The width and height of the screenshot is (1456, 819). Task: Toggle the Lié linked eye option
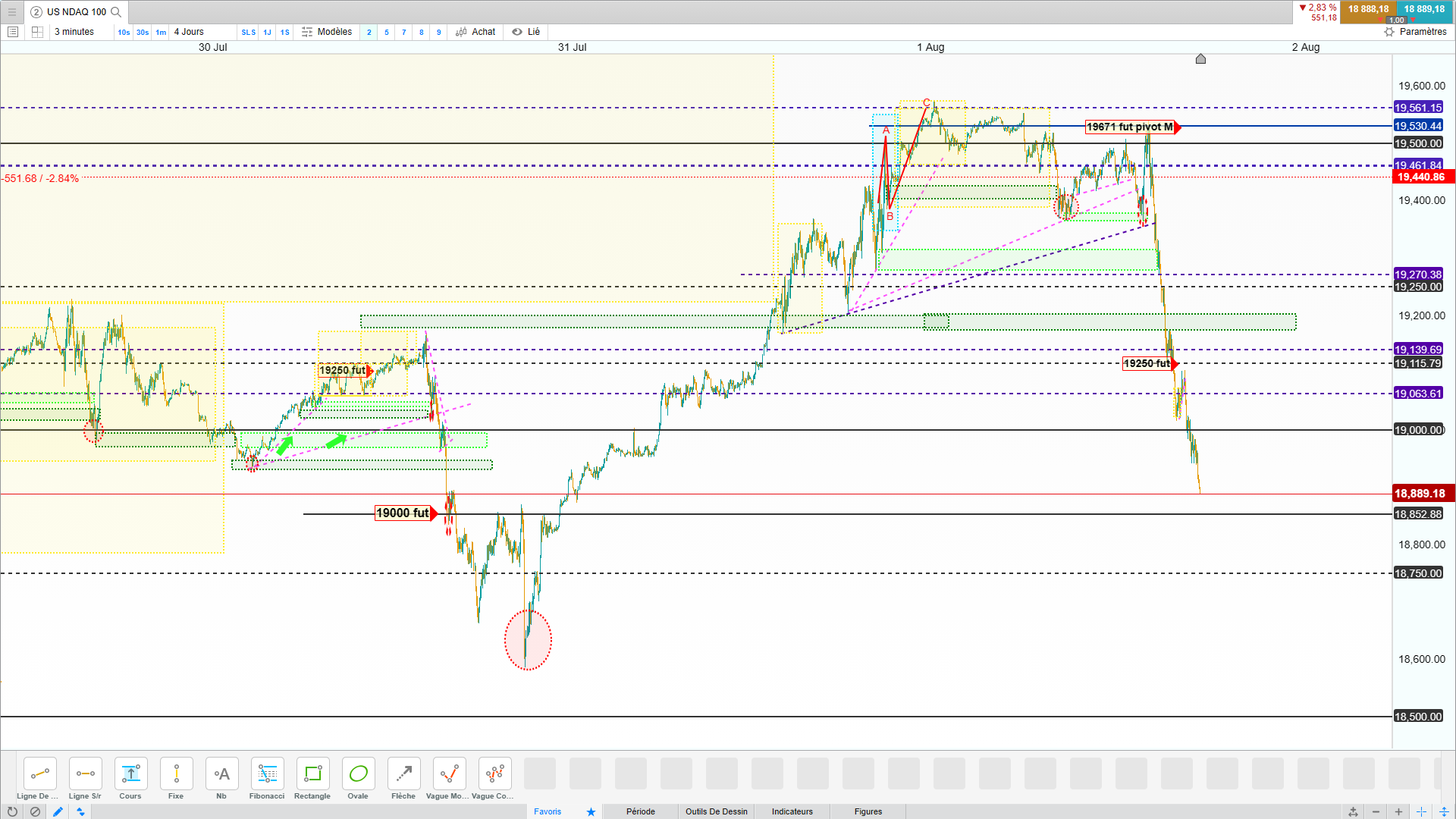pos(526,32)
